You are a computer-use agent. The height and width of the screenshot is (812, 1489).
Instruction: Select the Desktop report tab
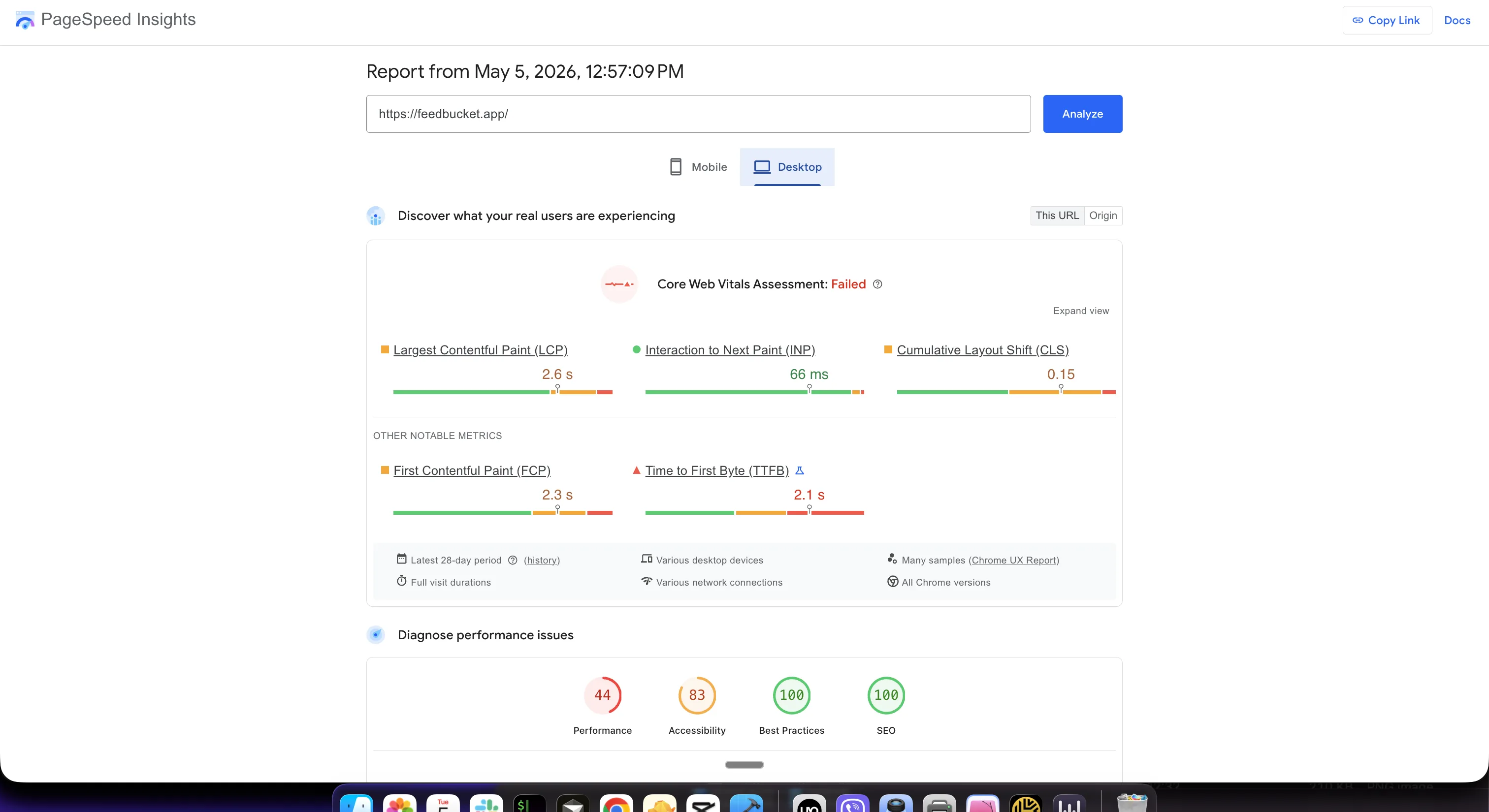pyautogui.click(x=787, y=167)
